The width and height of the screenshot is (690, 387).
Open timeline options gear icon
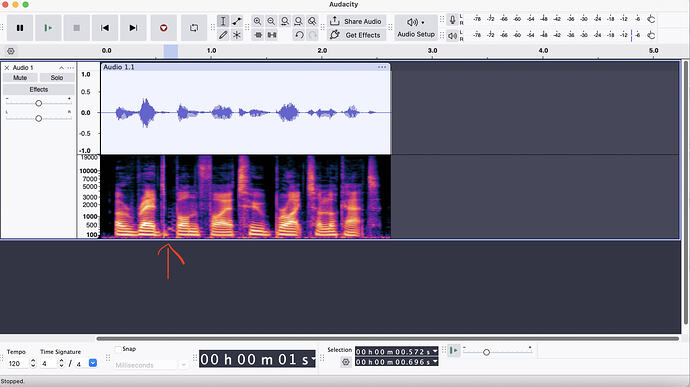(x=11, y=51)
